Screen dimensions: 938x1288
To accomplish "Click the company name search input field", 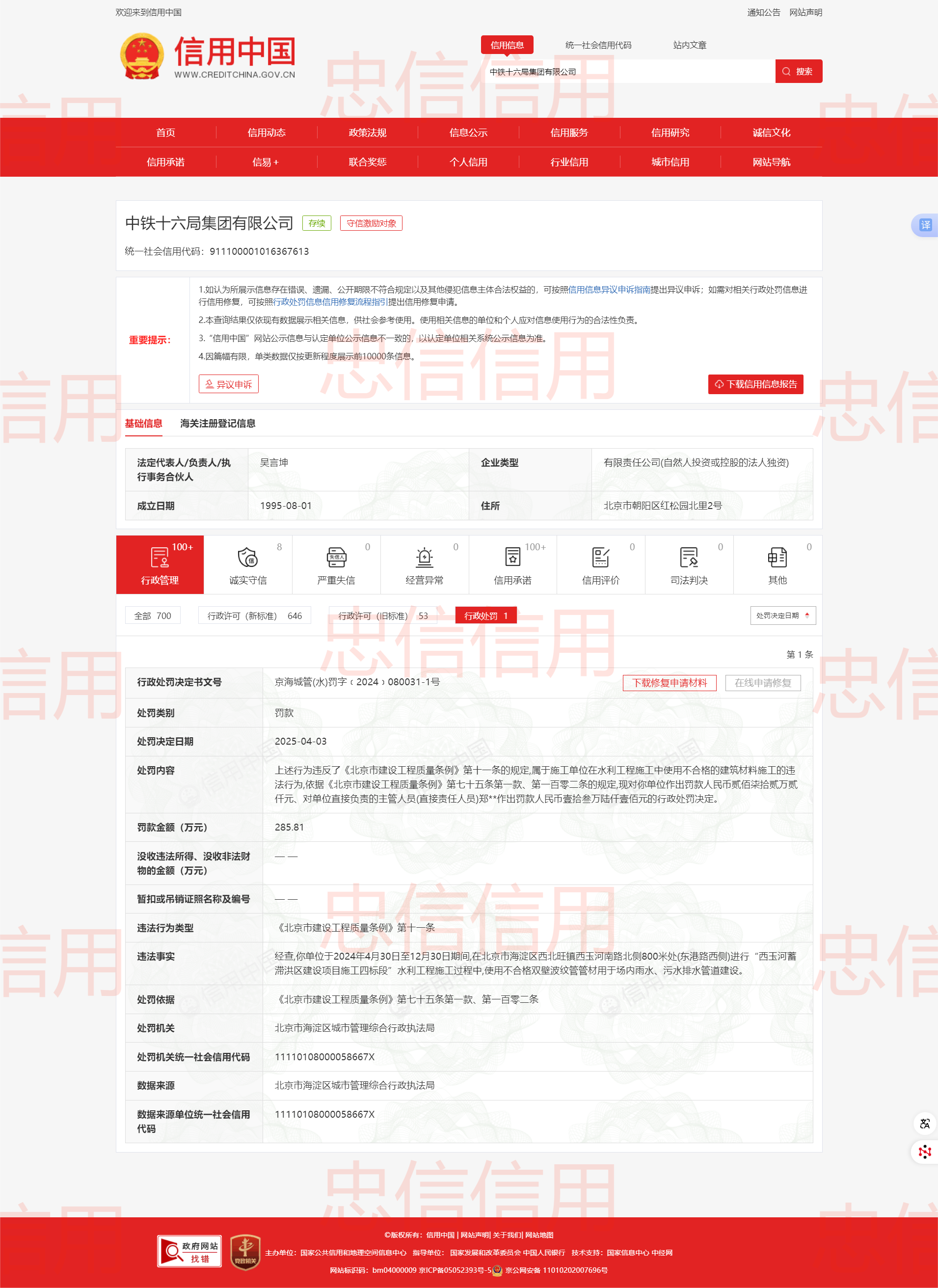I will click(629, 72).
